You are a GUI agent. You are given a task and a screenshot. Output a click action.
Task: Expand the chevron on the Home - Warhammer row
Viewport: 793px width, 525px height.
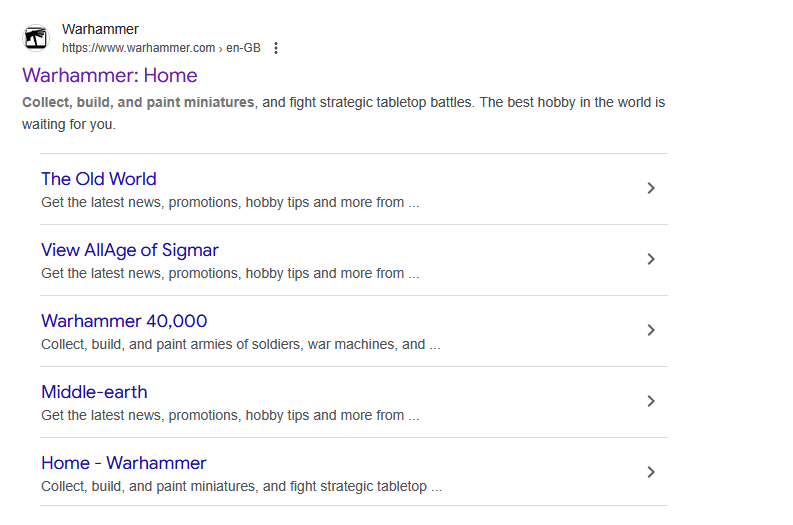(x=651, y=472)
